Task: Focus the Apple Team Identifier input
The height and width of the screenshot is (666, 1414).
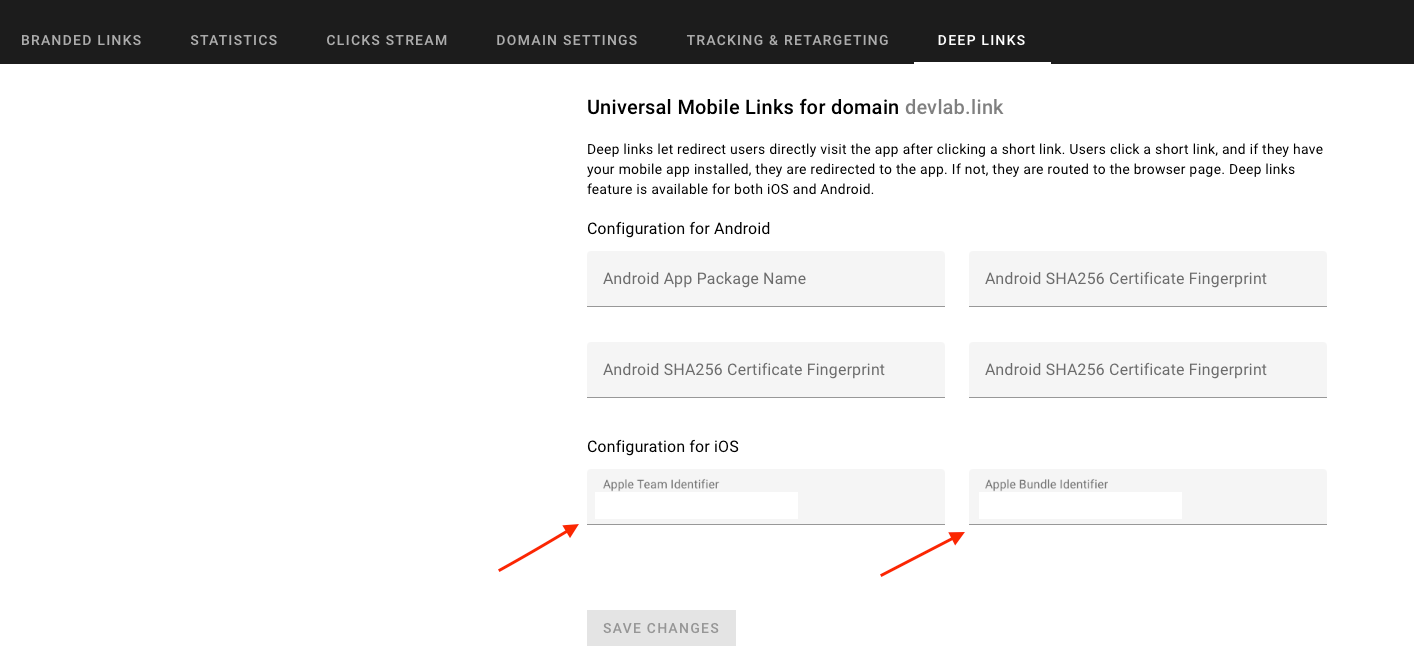Action: point(694,505)
